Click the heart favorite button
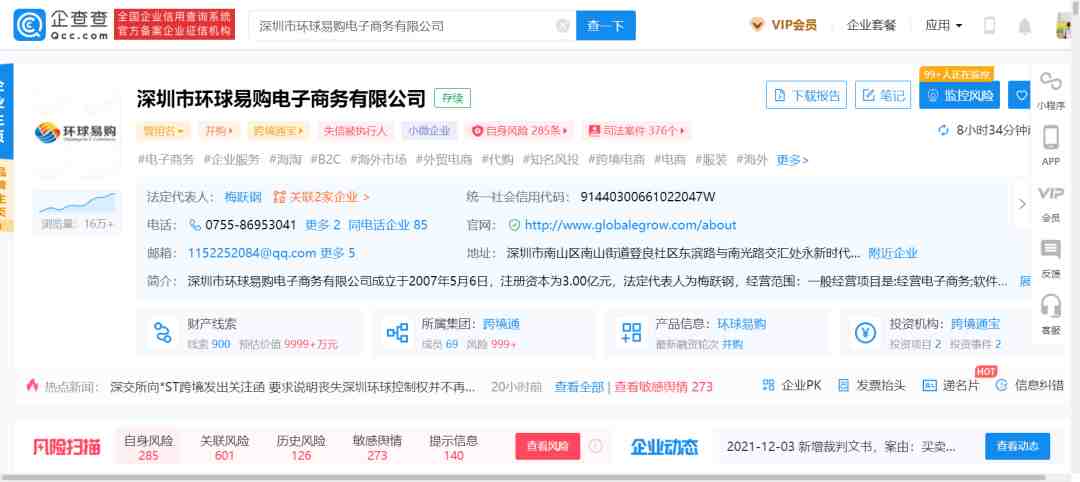 [x=1021, y=95]
